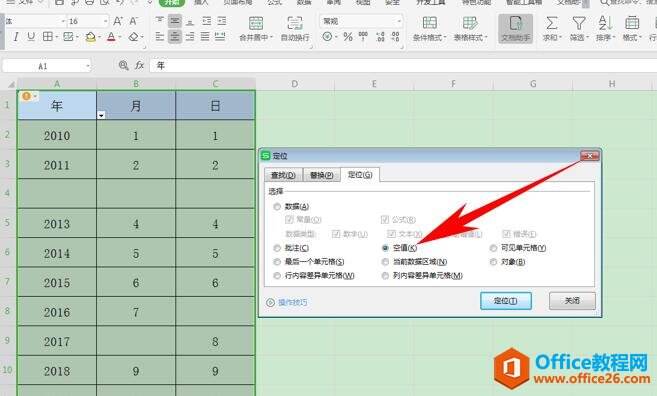Screen dimensions: 657x396
Task: Toggle the Auto Wrap (自动换行) icon
Action: coord(295,23)
